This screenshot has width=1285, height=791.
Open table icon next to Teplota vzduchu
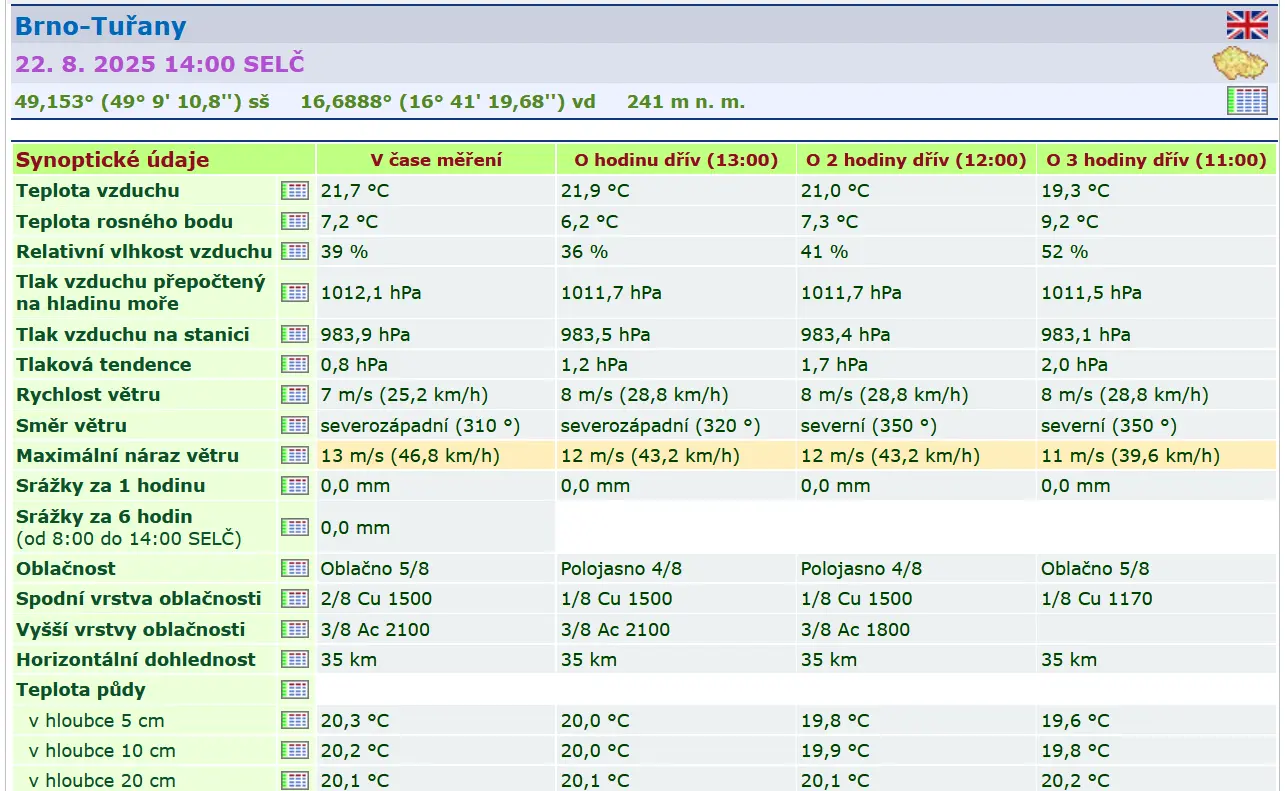coord(295,190)
